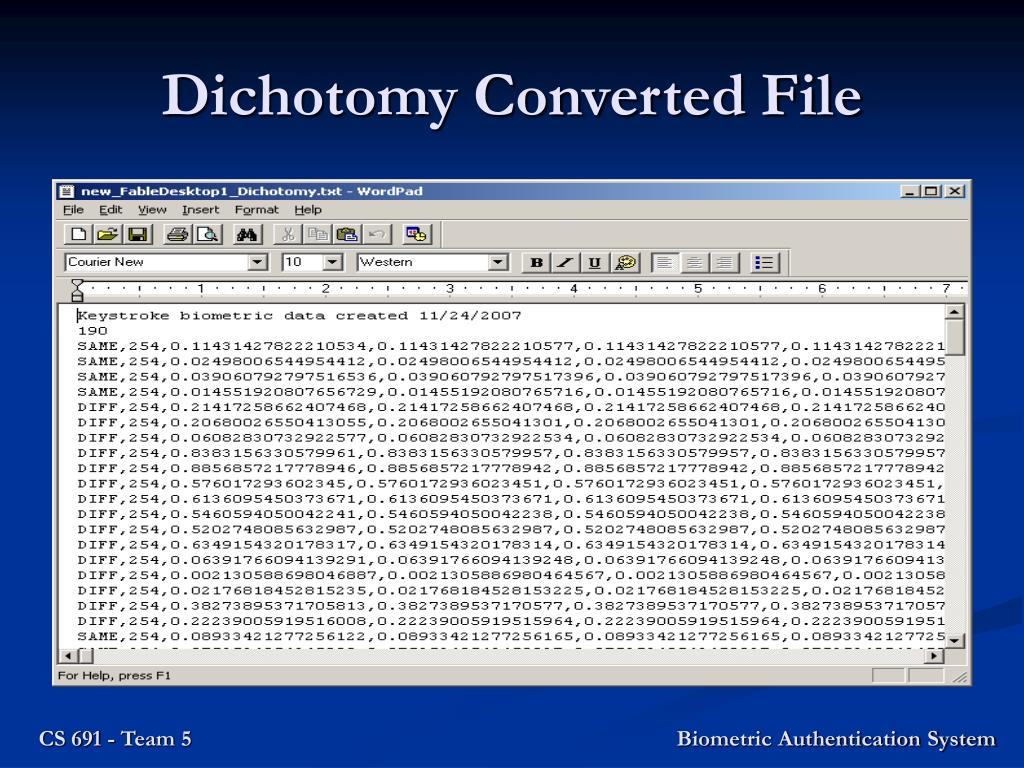Click the DIFF row starting 0.06391766094139291

click(x=511, y=560)
